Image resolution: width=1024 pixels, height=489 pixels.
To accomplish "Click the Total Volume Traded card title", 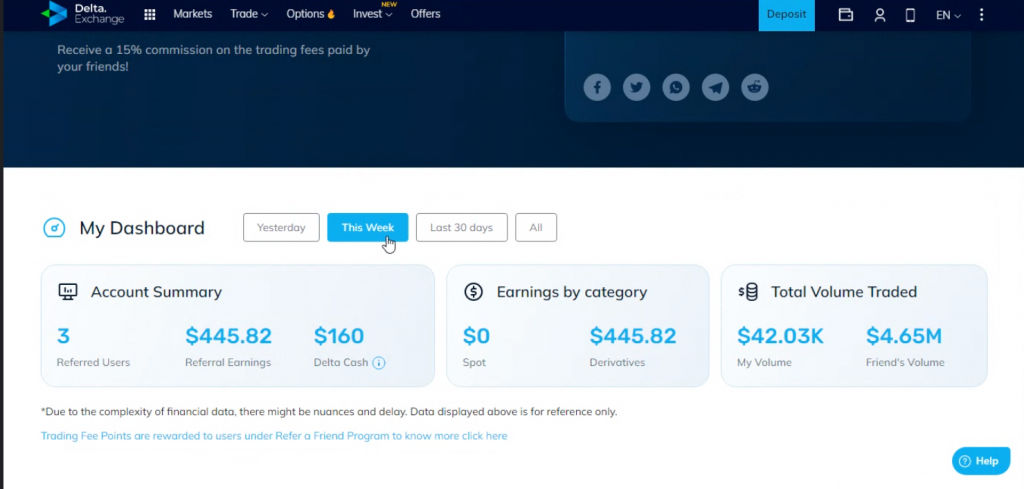I will pyautogui.click(x=844, y=292).
